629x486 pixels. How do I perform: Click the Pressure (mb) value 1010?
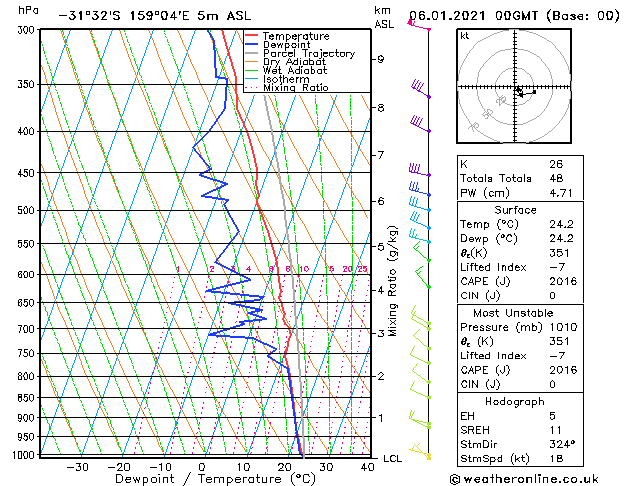(563, 327)
